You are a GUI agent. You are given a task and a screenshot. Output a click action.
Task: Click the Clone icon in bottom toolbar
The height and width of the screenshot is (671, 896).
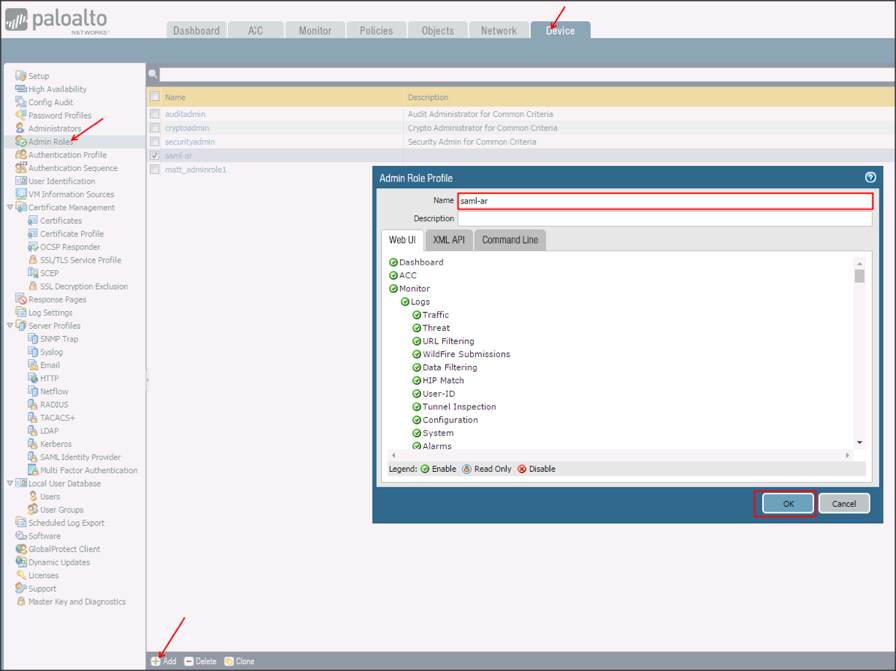(x=229, y=661)
